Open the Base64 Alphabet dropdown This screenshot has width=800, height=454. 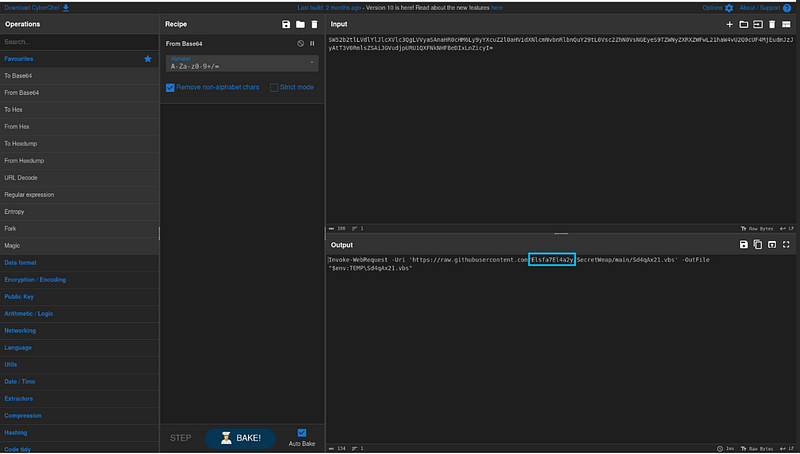(x=242, y=63)
